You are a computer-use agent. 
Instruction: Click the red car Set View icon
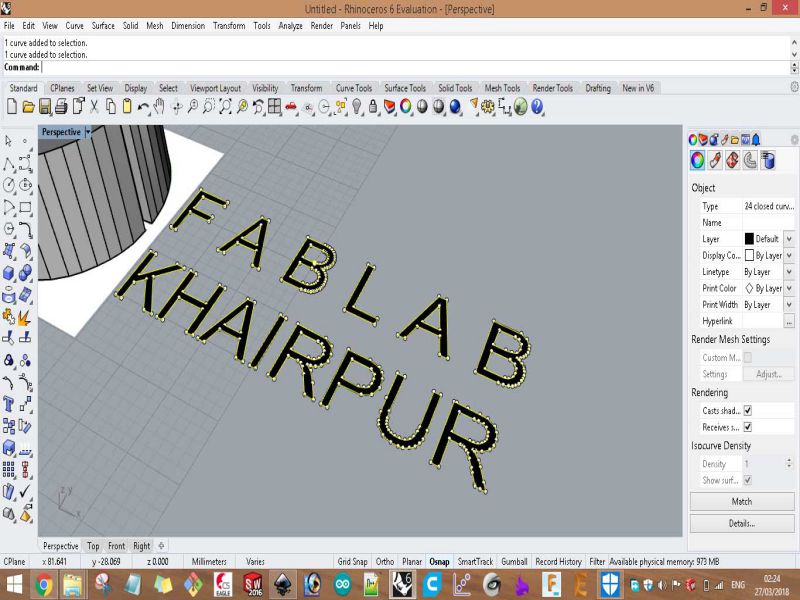click(x=291, y=107)
